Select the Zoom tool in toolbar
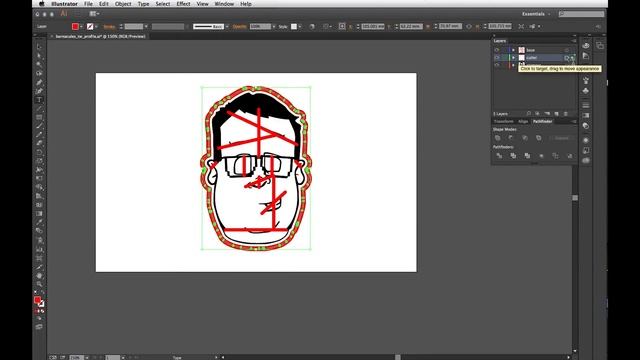The width and height of the screenshot is (640, 360). [x=39, y=284]
